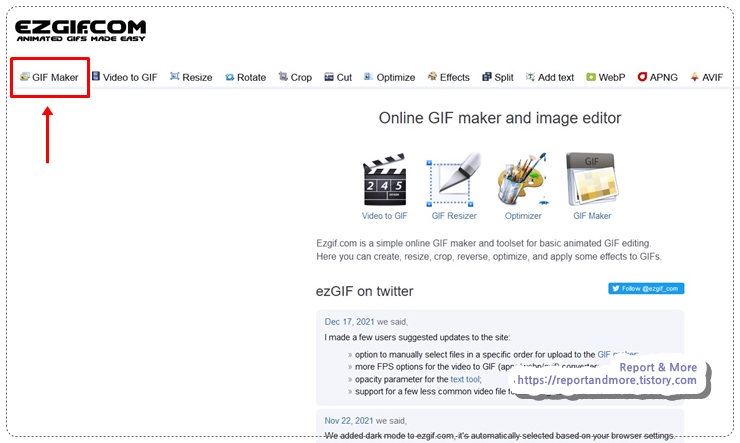
Task: Click the 'Ezgif.com is a simple online GIF maker' sentence
Action: (484, 243)
